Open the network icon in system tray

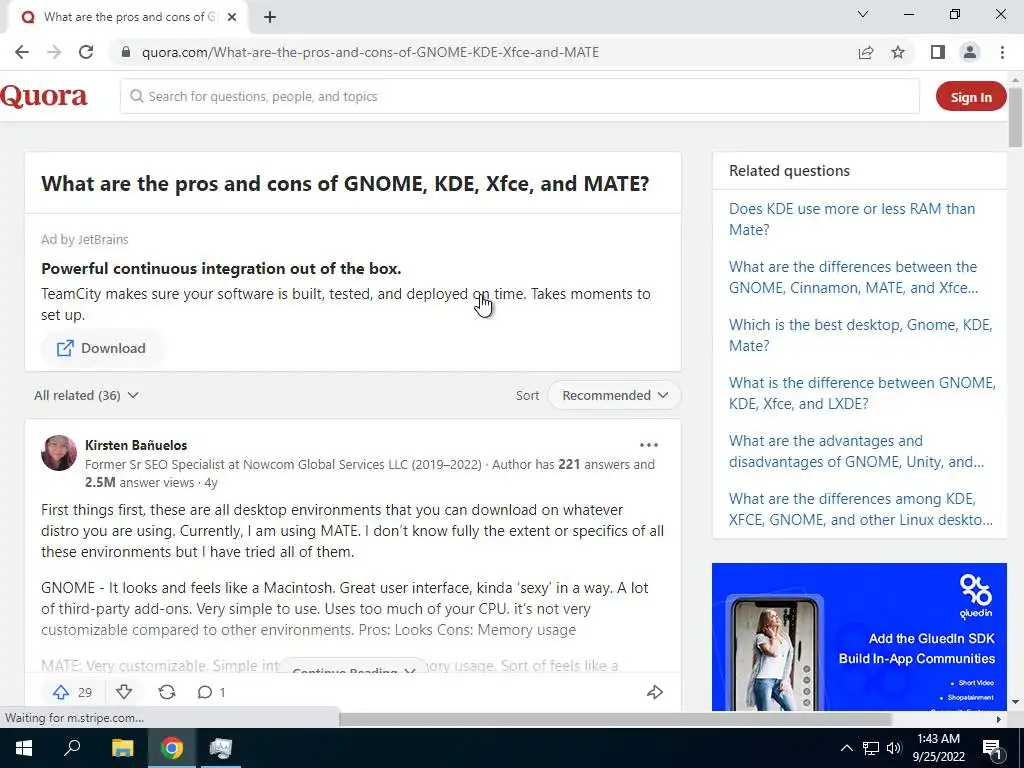pyautogui.click(x=871, y=748)
